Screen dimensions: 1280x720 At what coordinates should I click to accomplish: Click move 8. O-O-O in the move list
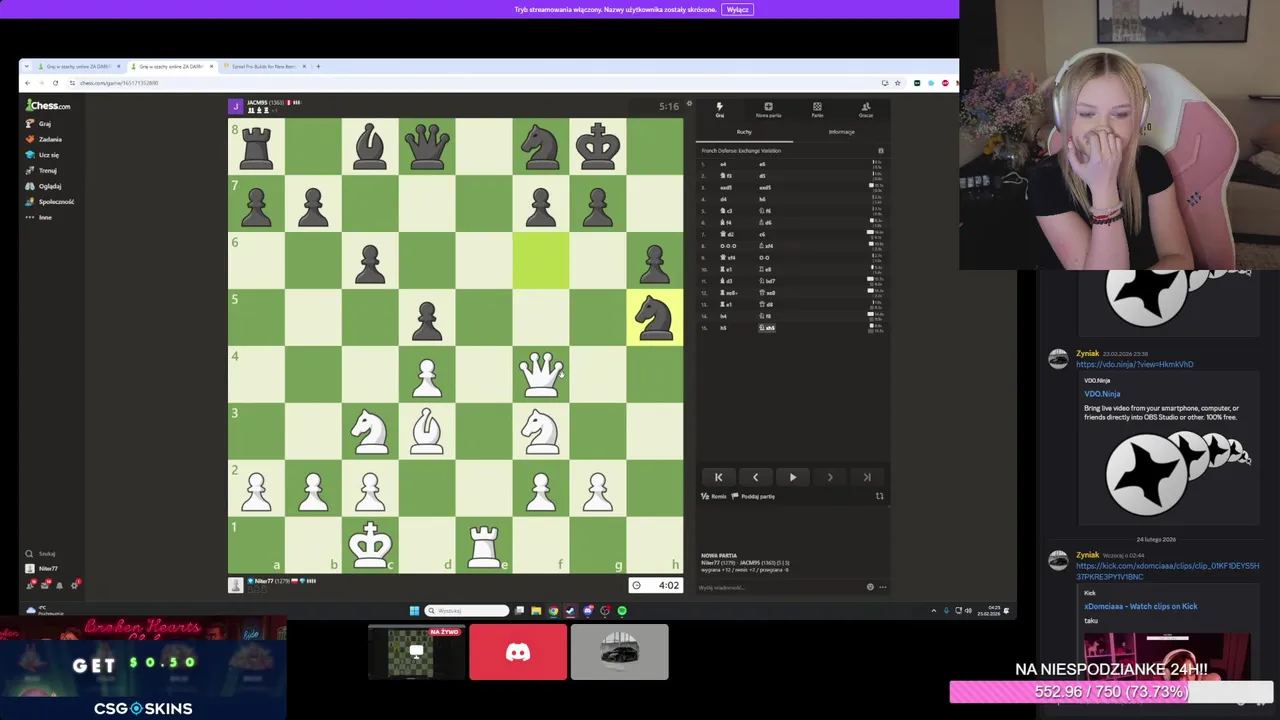[728, 246]
